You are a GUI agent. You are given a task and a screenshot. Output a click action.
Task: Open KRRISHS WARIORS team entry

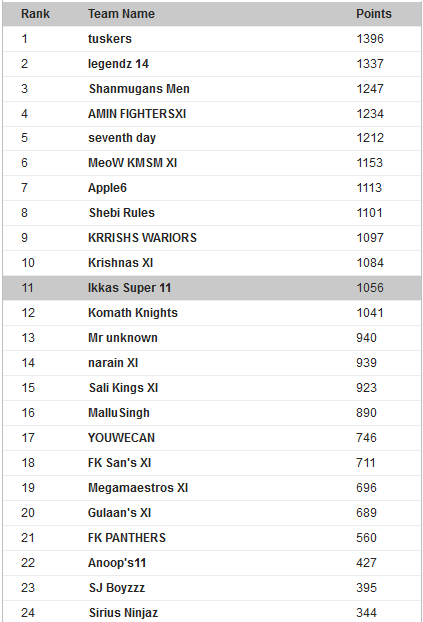[x=142, y=238]
